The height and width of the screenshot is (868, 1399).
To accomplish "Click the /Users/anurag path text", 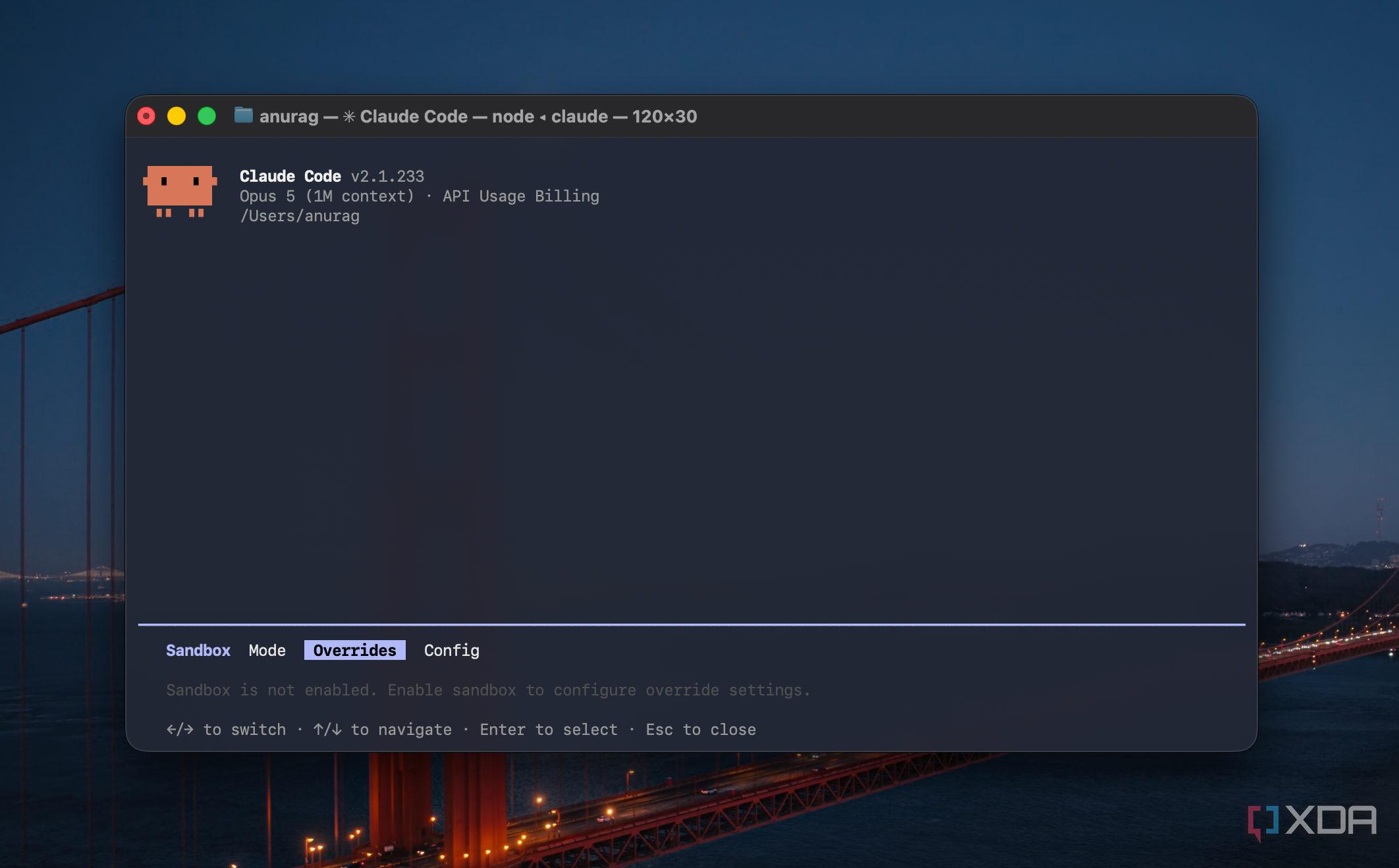I will tap(300, 216).
